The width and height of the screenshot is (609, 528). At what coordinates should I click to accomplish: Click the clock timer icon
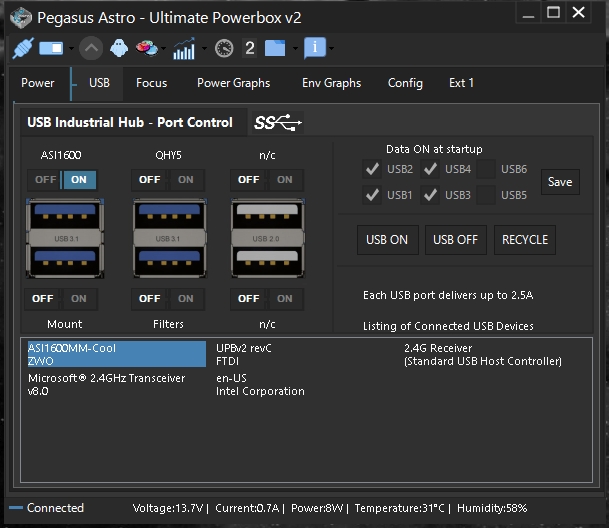click(x=224, y=48)
